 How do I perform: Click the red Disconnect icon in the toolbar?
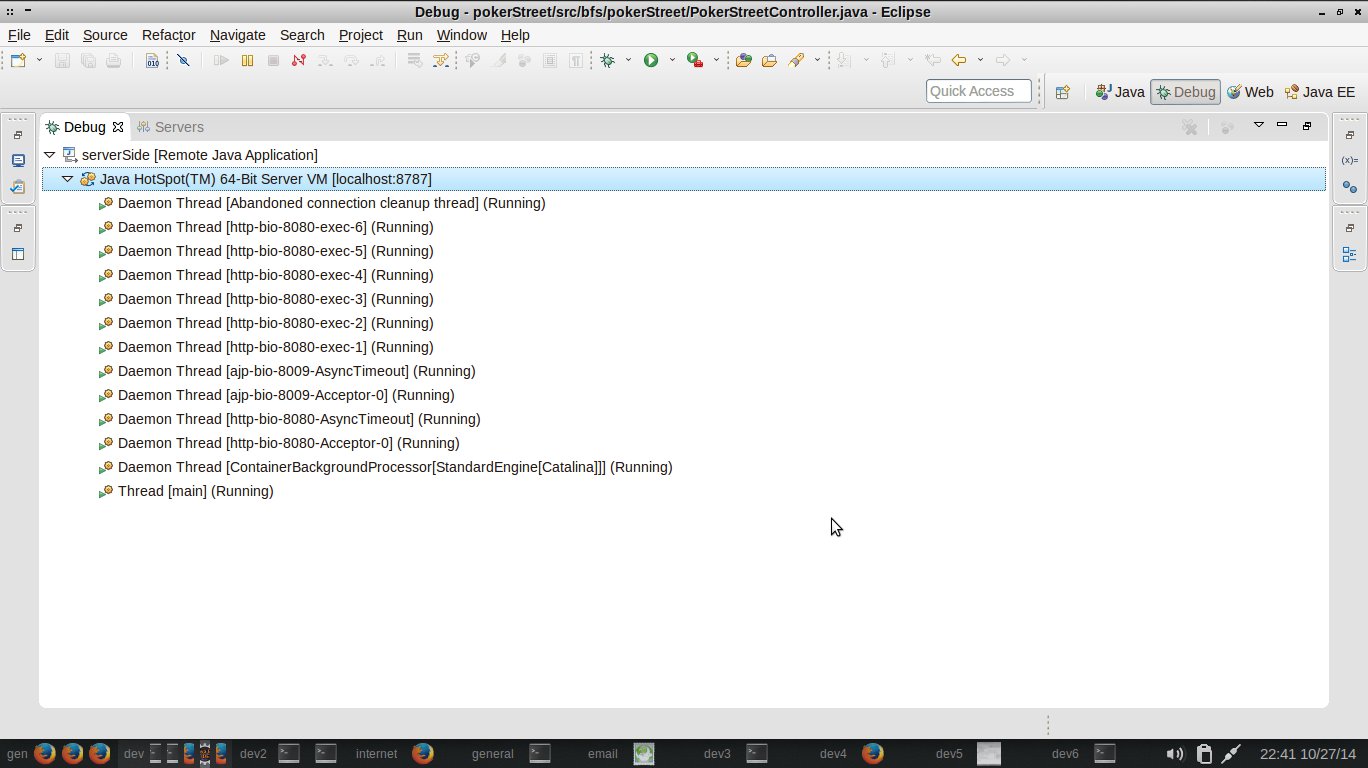click(x=298, y=61)
